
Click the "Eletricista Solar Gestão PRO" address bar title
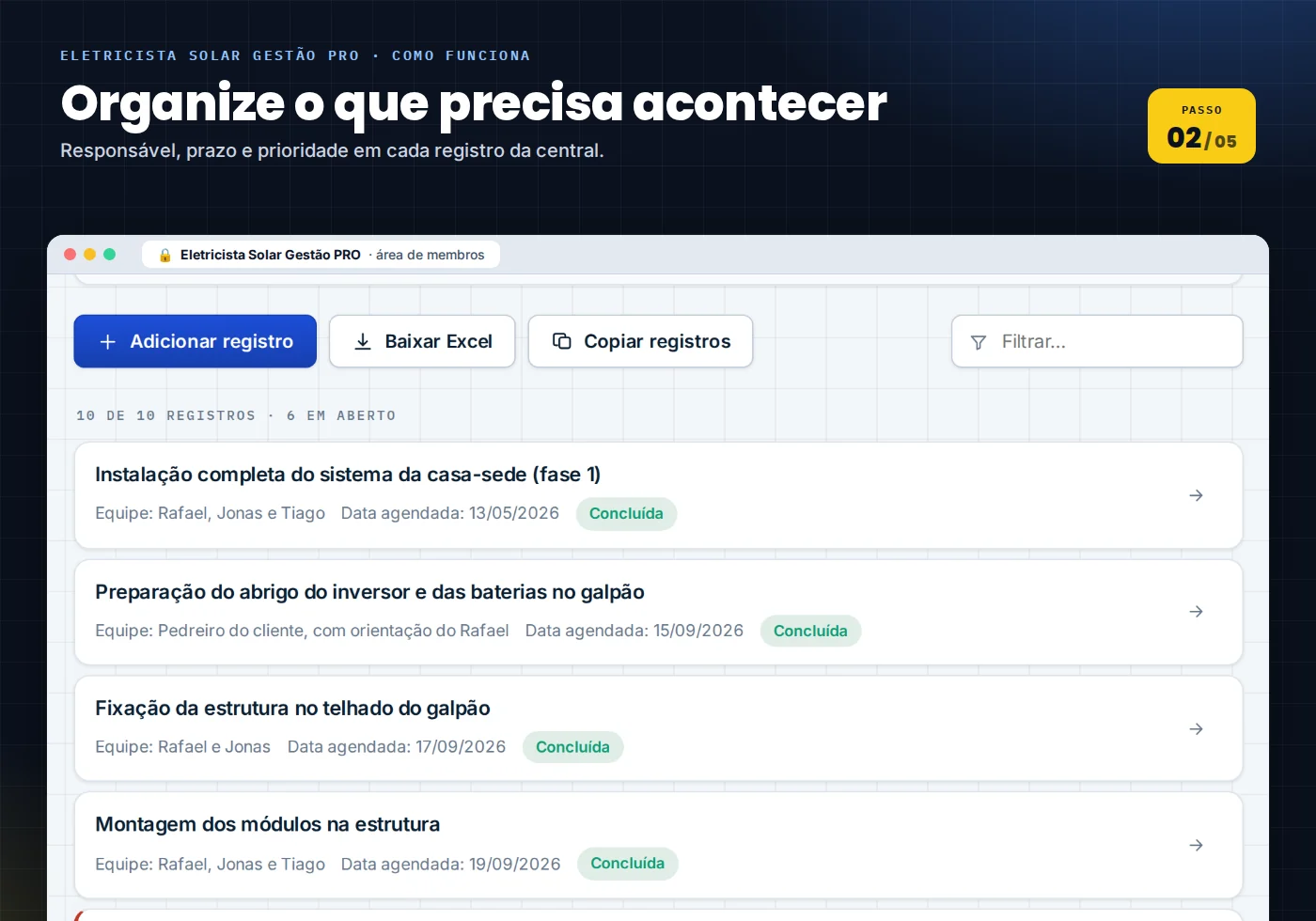271,255
